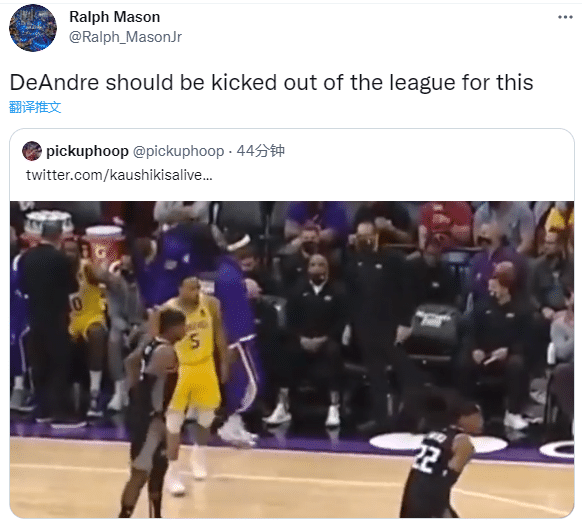This screenshot has height=526, width=582.
Task: Open the quoted tweet card header area
Action: point(292,163)
